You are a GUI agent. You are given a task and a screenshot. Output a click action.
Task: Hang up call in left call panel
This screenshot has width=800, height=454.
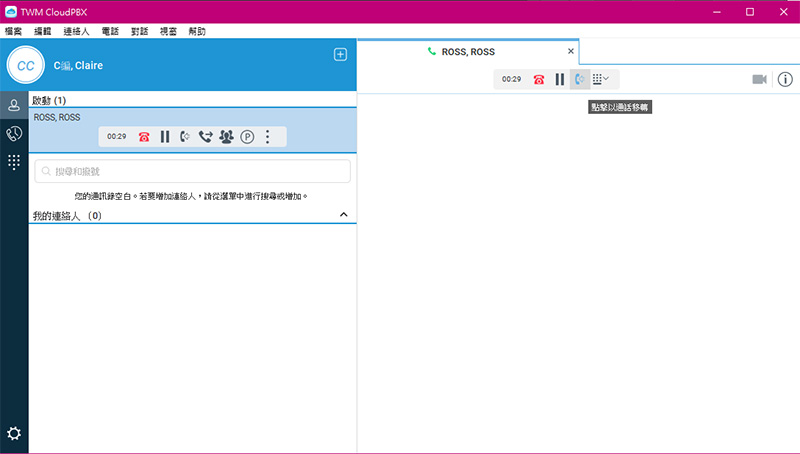coord(144,137)
